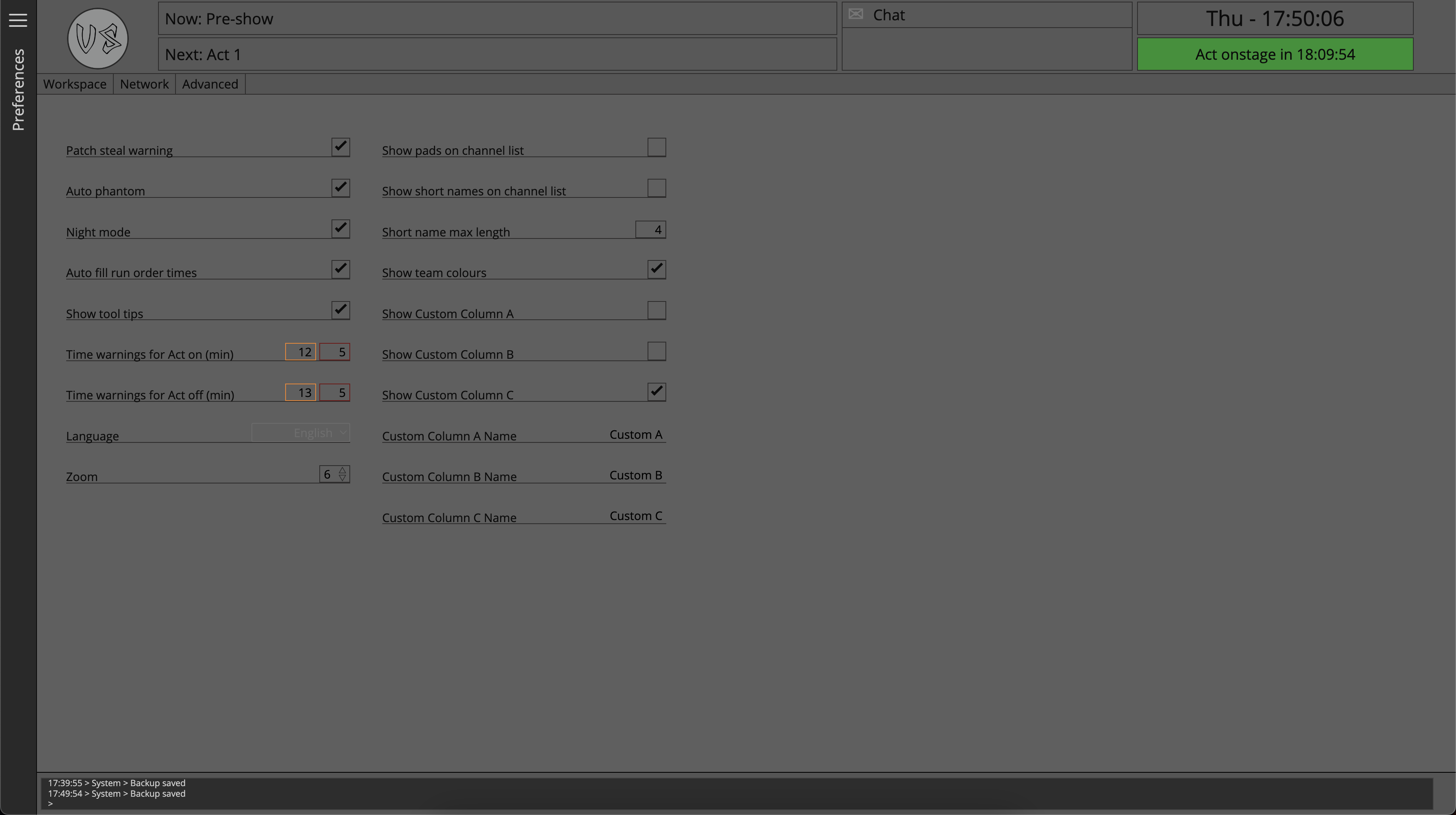
Task: Edit Act on red warning value 5
Action: 335,351
